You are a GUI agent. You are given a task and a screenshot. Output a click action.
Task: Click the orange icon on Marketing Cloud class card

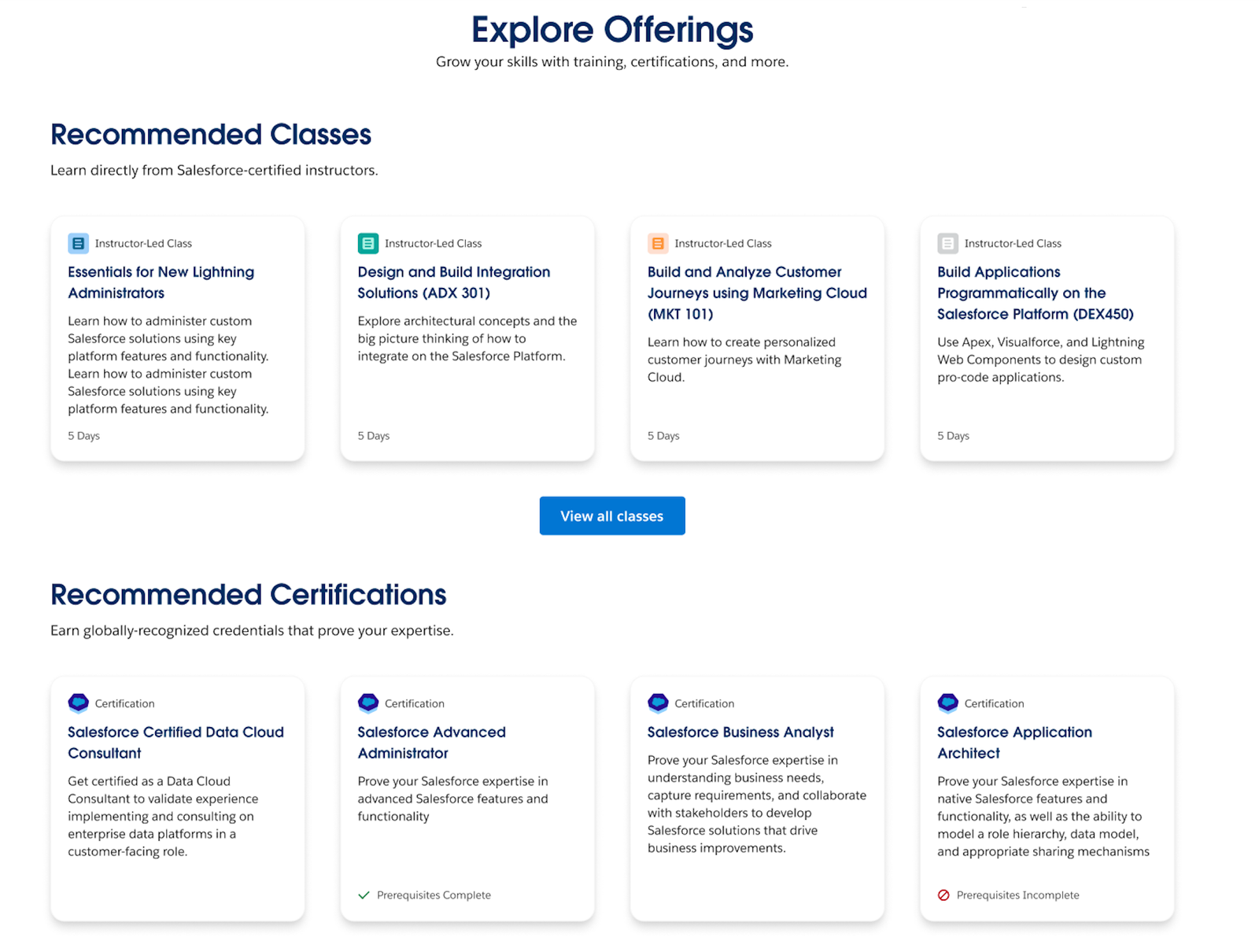coord(658,243)
